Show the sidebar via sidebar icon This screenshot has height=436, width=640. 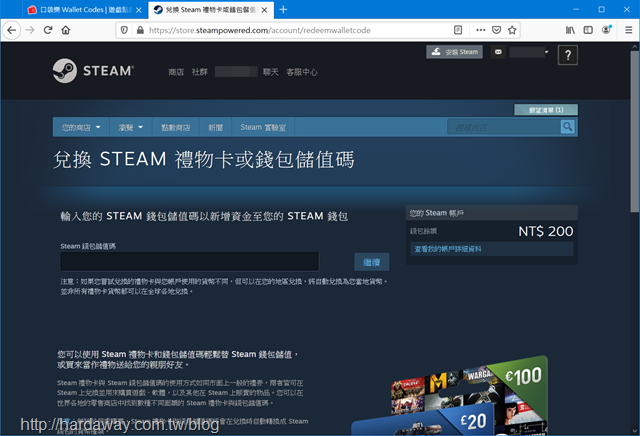(x=588, y=30)
